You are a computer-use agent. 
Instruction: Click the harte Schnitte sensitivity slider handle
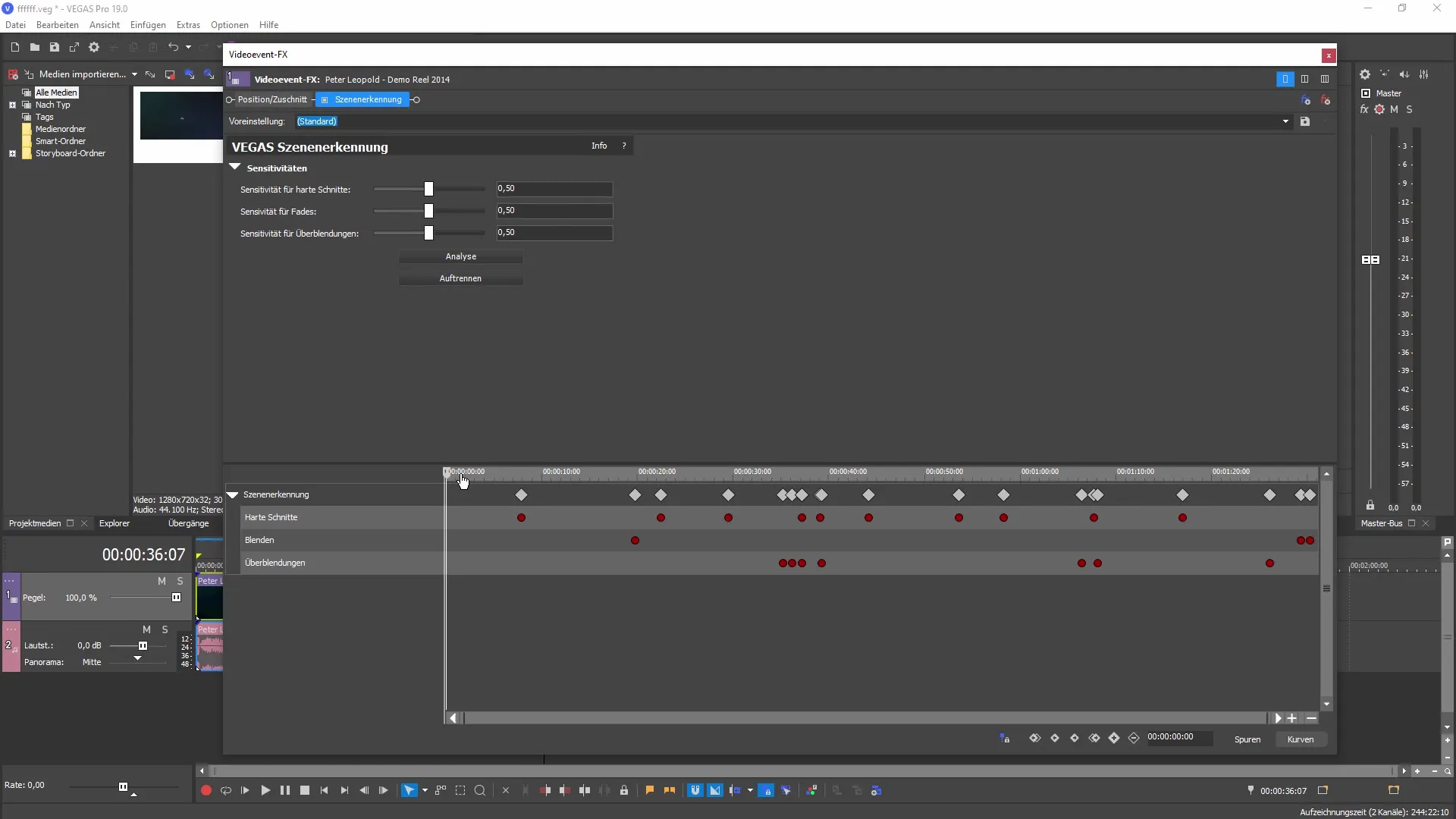click(x=428, y=189)
